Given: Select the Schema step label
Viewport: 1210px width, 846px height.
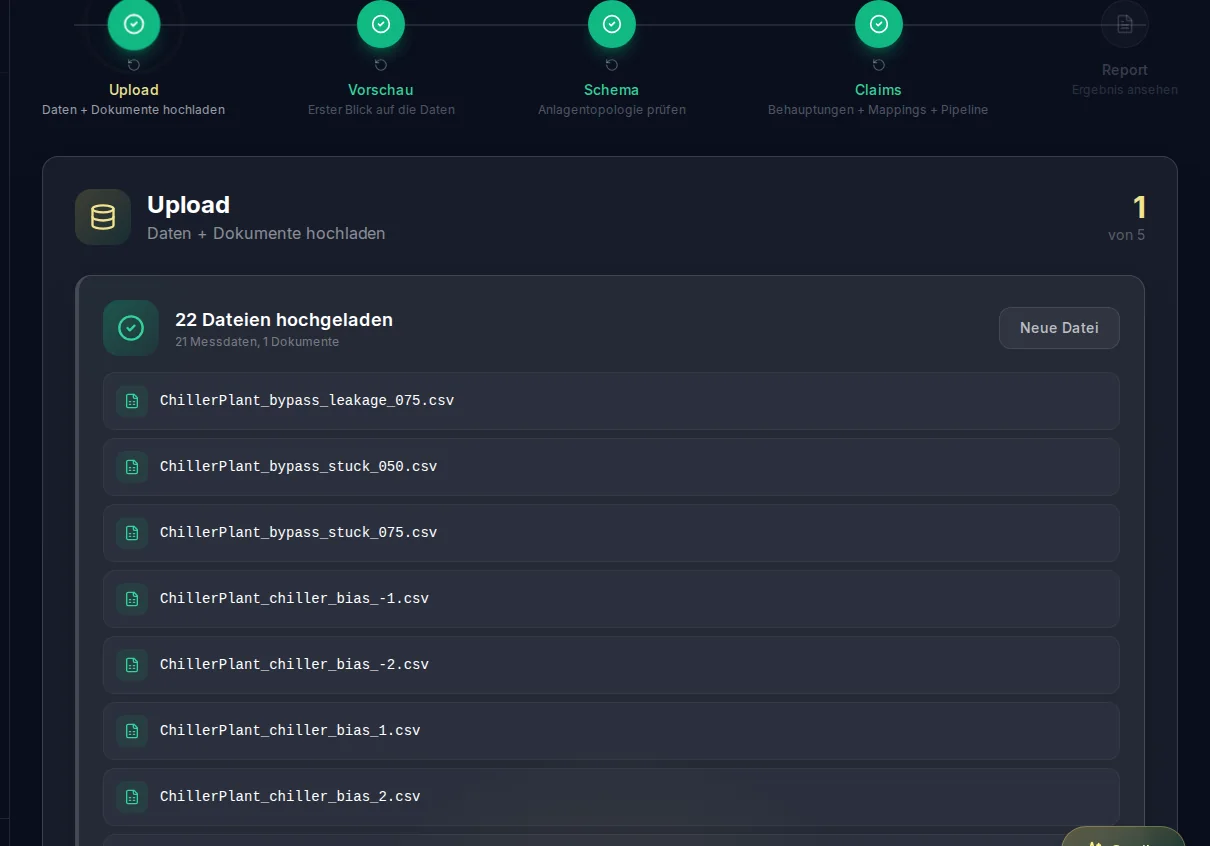Looking at the screenshot, I should [611, 90].
